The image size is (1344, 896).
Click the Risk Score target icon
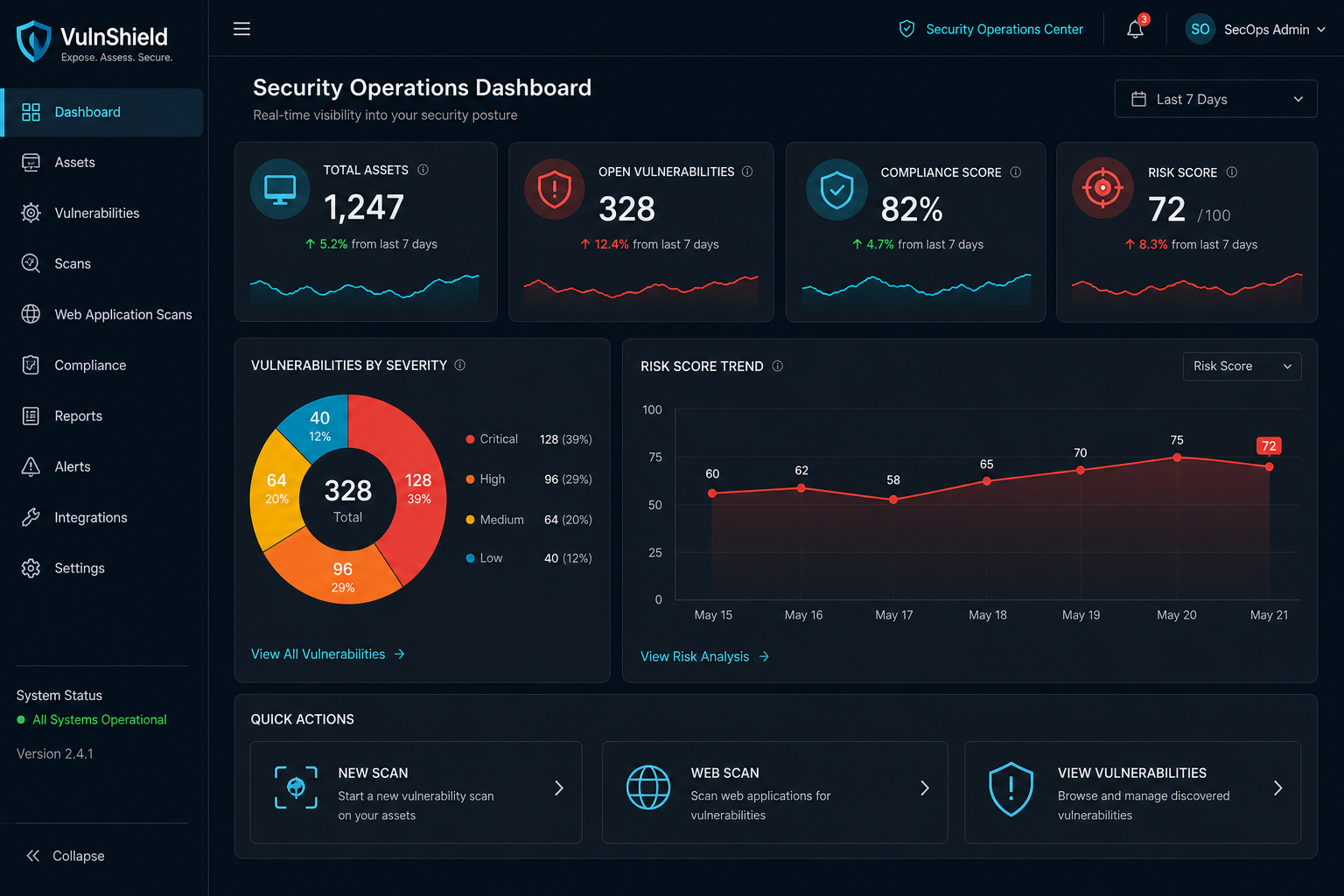(1103, 187)
